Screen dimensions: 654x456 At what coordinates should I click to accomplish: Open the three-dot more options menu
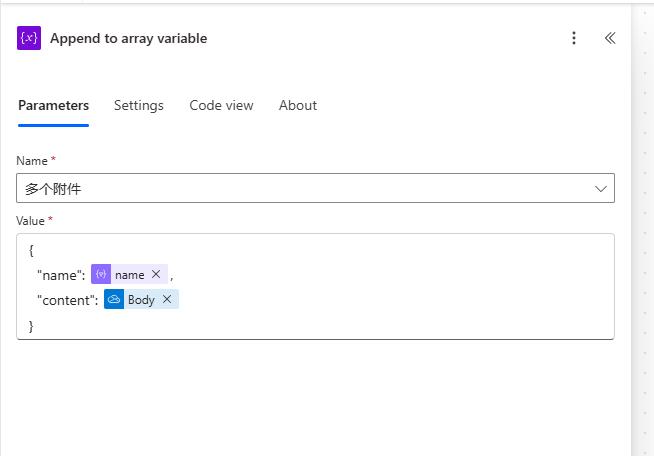tap(574, 38)
